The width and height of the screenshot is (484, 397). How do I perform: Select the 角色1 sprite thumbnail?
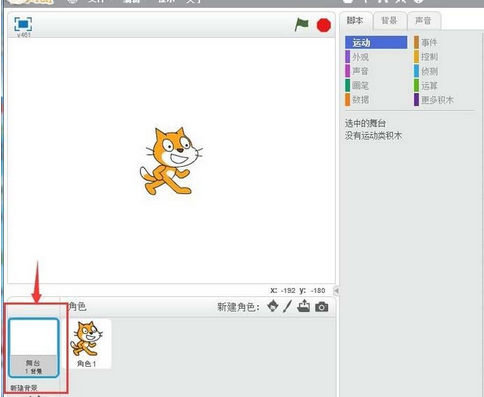[87, 344]
